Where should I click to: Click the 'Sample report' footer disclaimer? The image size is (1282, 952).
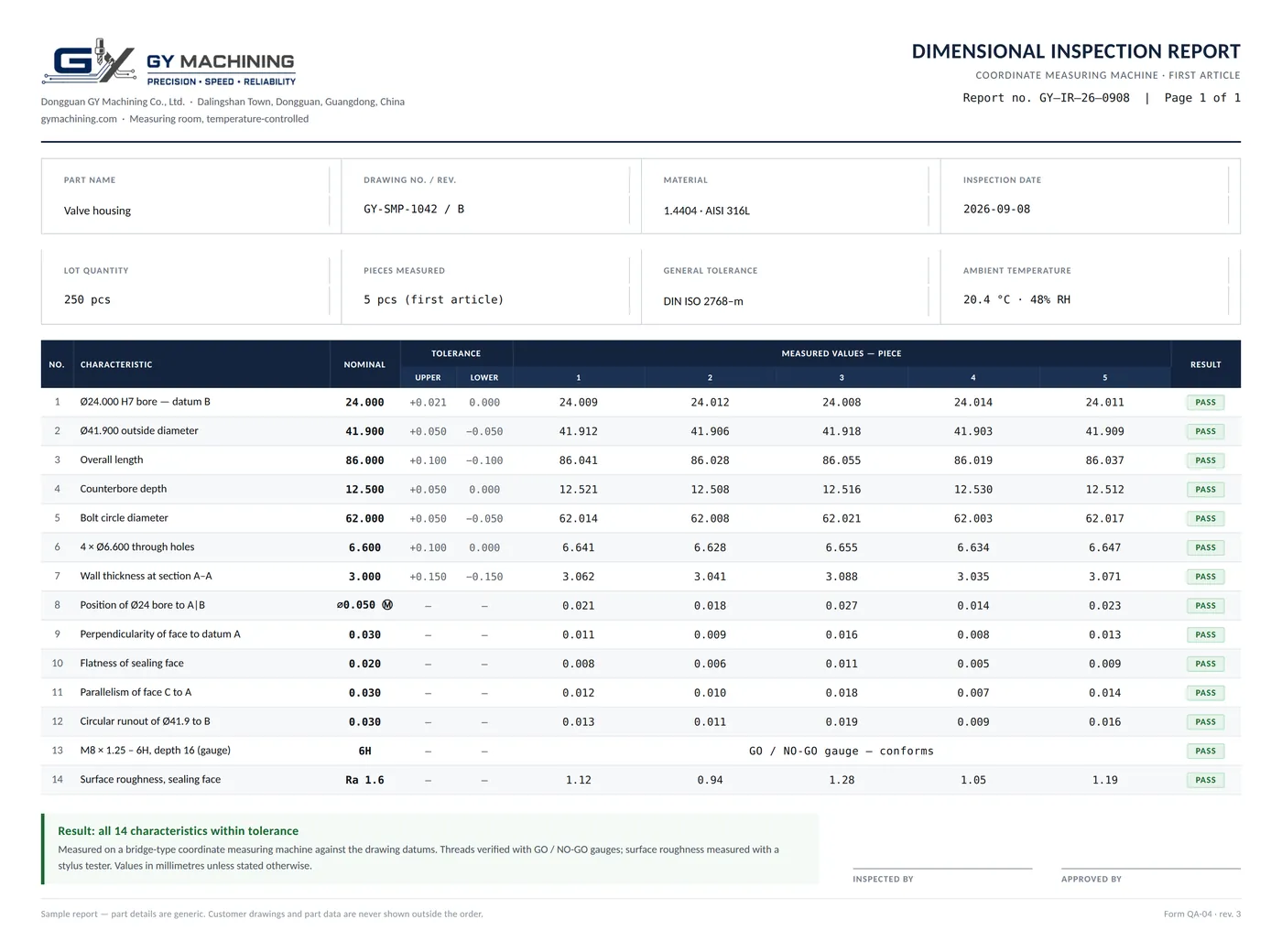pos(262,914)
